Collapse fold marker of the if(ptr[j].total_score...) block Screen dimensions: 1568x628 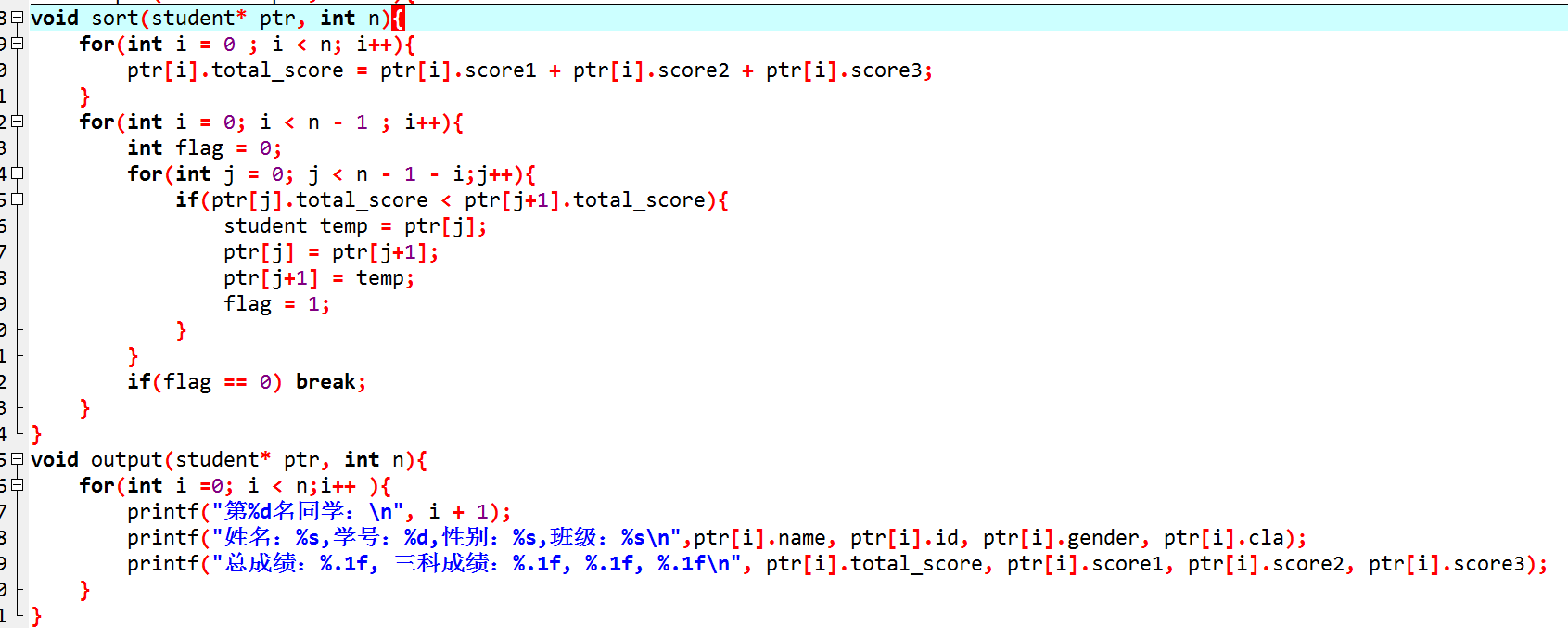(x=17, y=199)
